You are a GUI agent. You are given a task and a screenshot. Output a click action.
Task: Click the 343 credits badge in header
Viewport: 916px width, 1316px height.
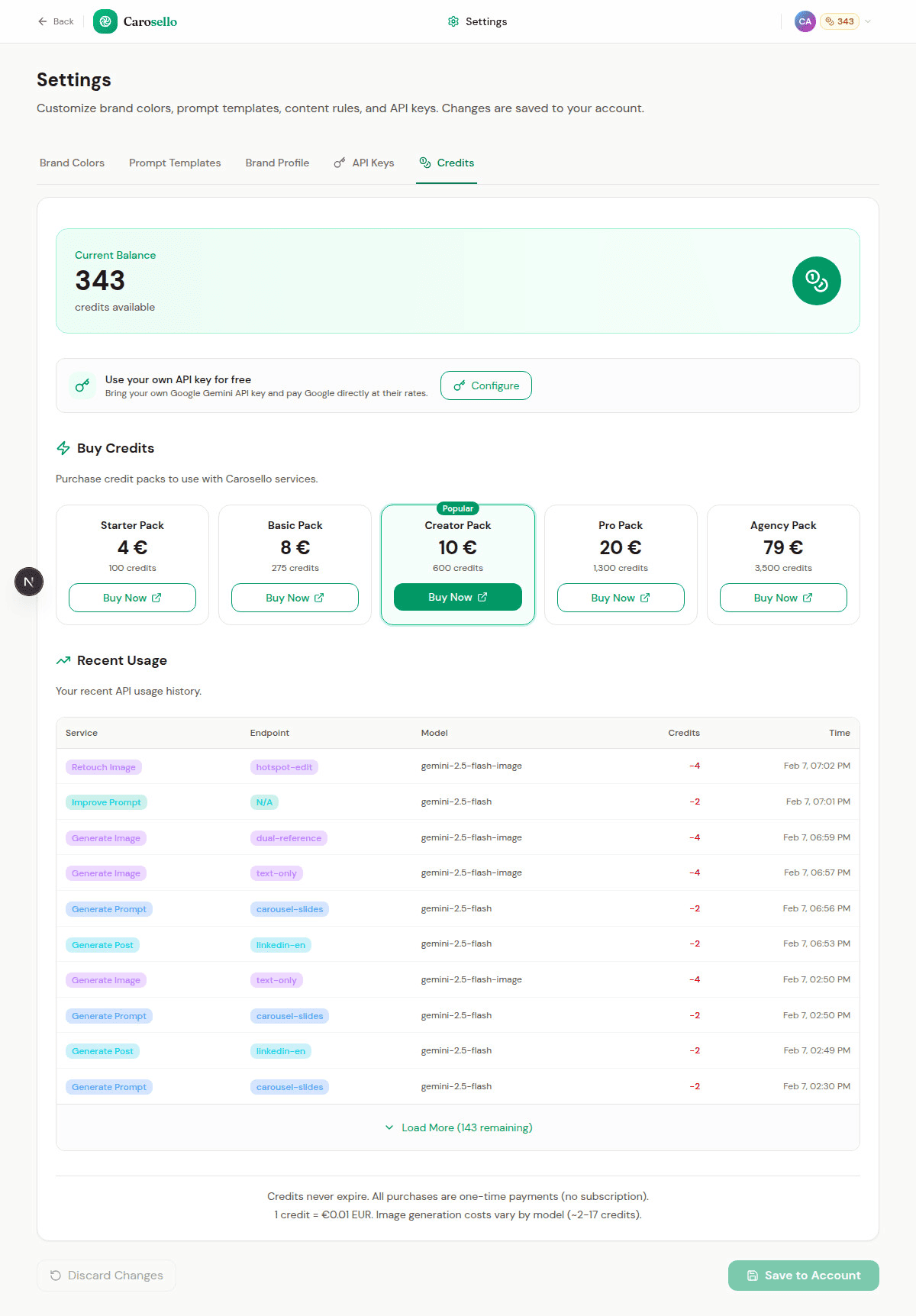(x=840, y=21)
